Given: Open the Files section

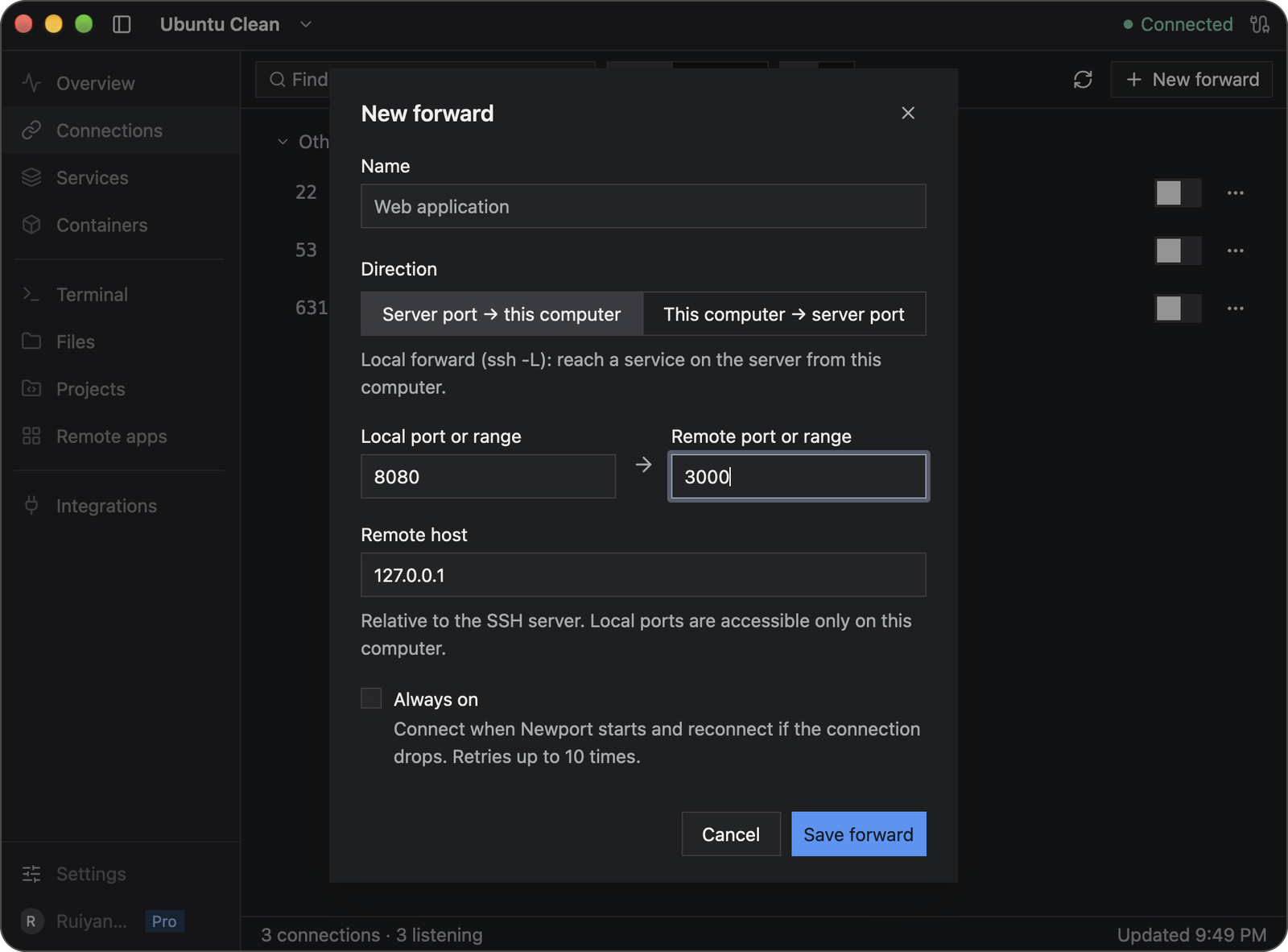Looking at the screenshot, I should tap(120, 341).
